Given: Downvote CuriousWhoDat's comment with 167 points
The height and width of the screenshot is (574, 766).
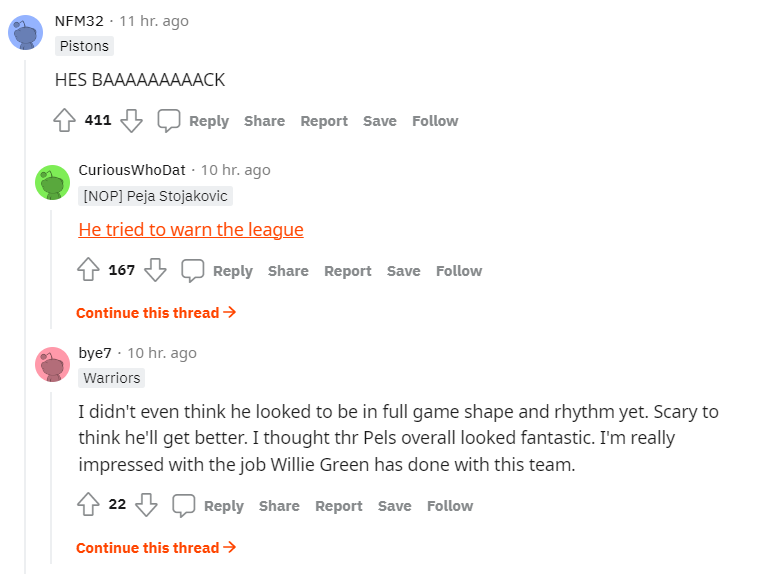Looking at the screenshot, I should pyautogui.click(x=155, y=271).
